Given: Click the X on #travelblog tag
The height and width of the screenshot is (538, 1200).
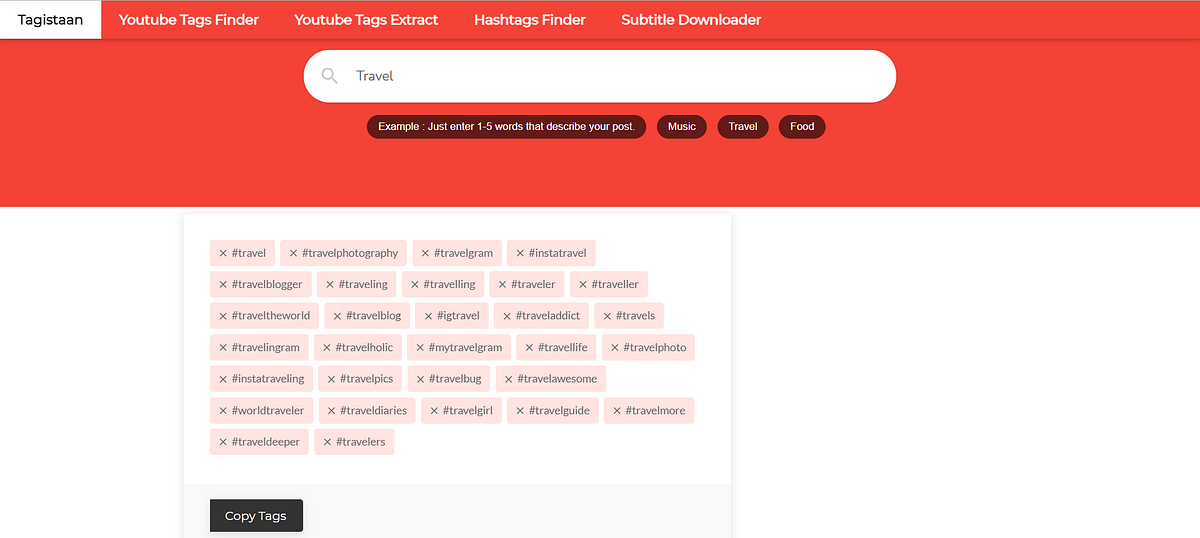Looking at the screenshot, I should tap(337, 316).
